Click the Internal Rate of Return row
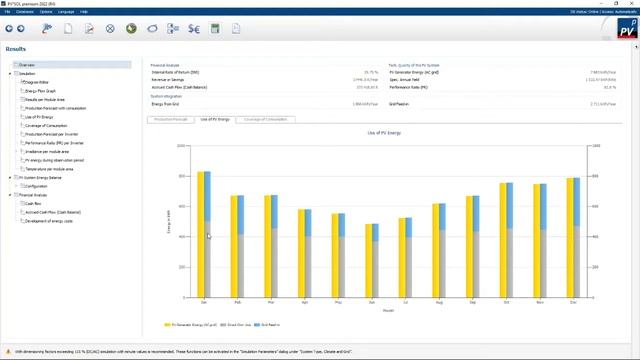 (264, 72)
